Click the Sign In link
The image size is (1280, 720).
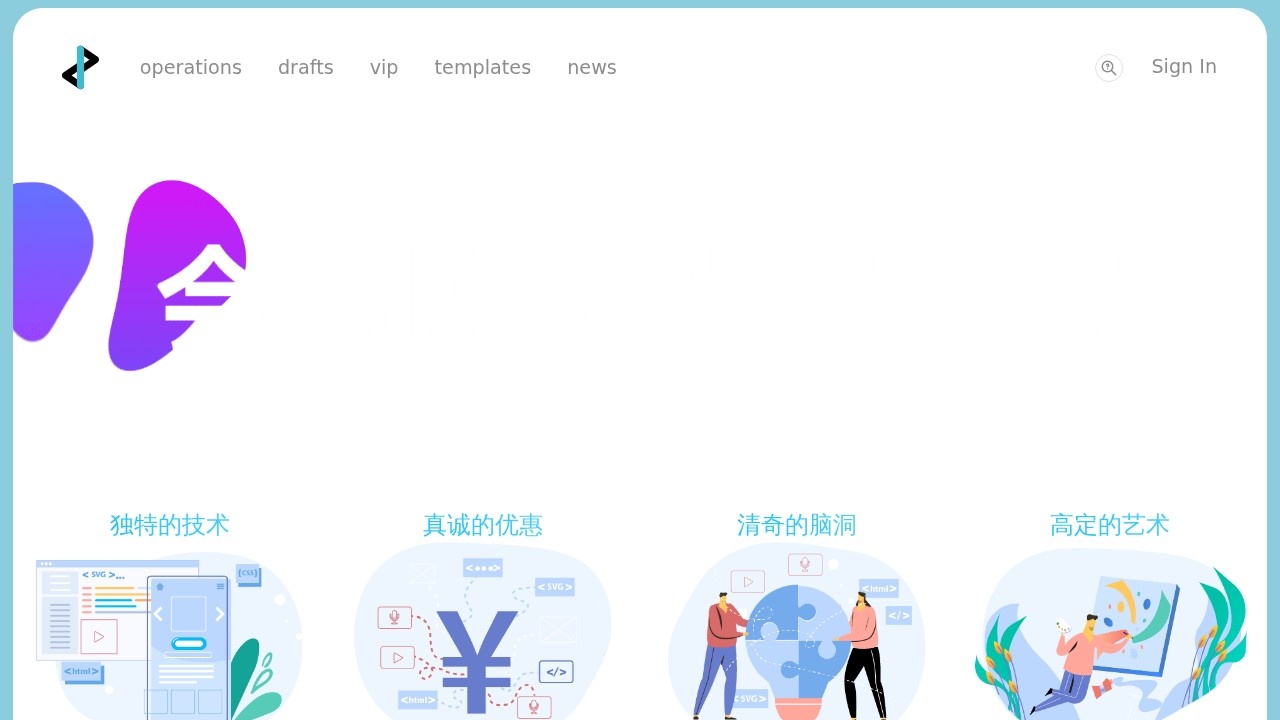click(x=1183, y=66)
